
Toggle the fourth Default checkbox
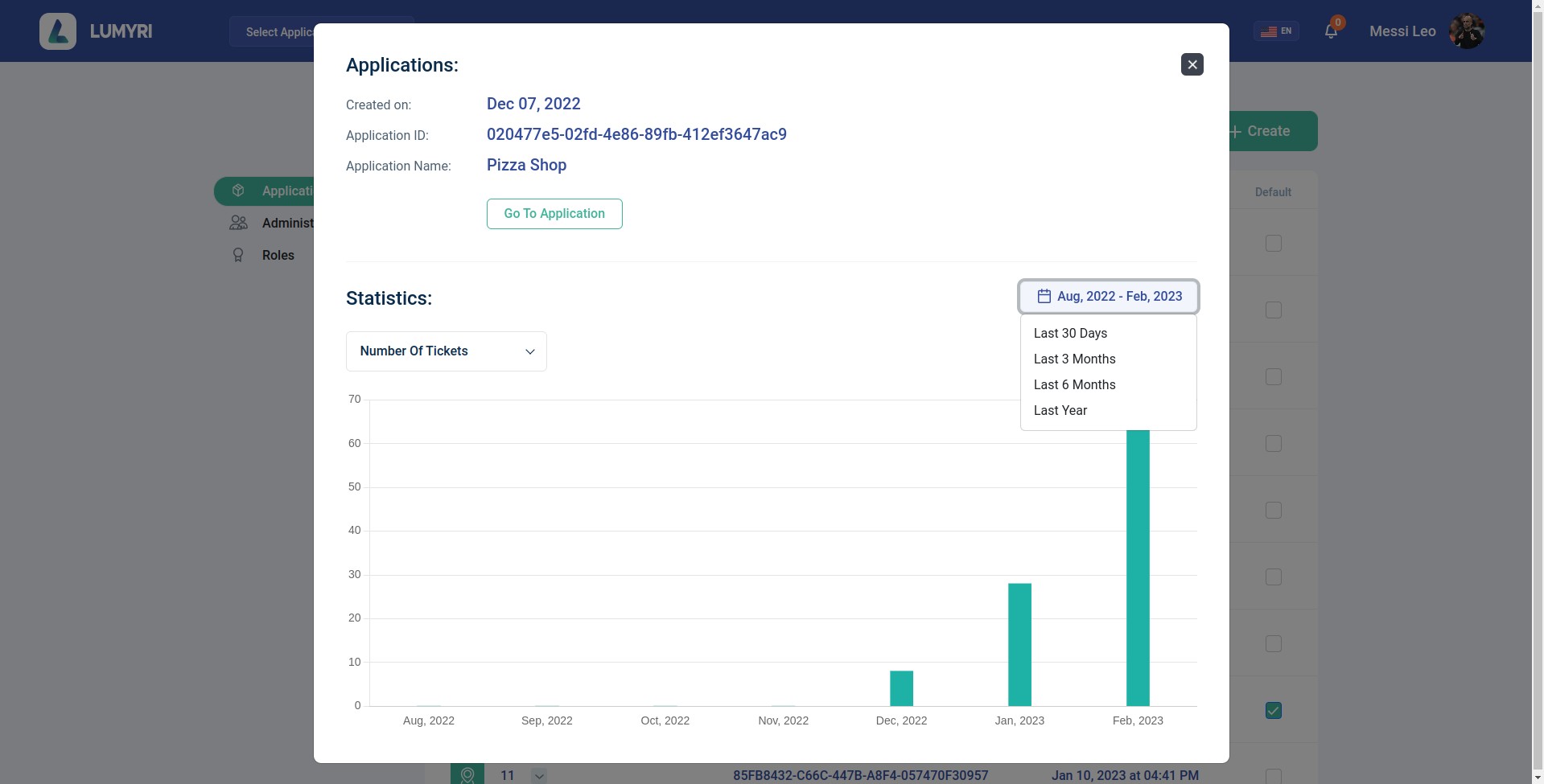[1273, 444]
